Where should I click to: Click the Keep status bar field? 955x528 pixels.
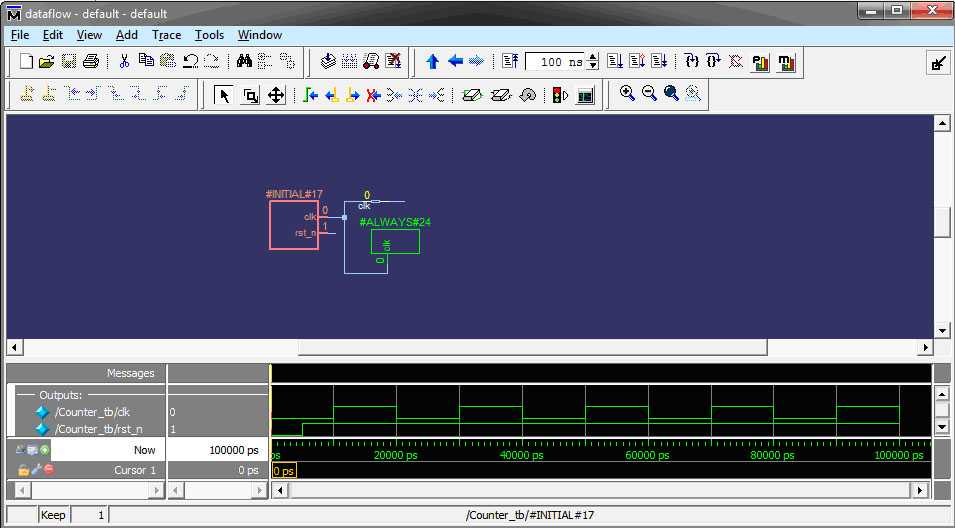tap(53, 515)
